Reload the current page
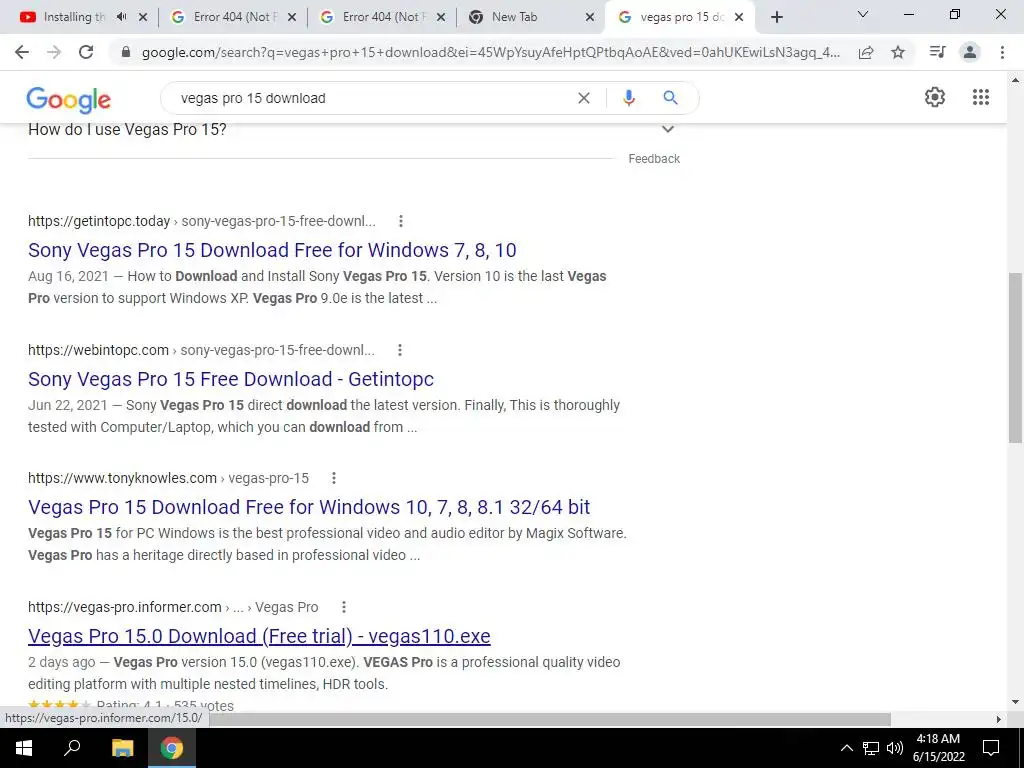The height and width of the screenshot is (768, 1024). pos(86,52)
